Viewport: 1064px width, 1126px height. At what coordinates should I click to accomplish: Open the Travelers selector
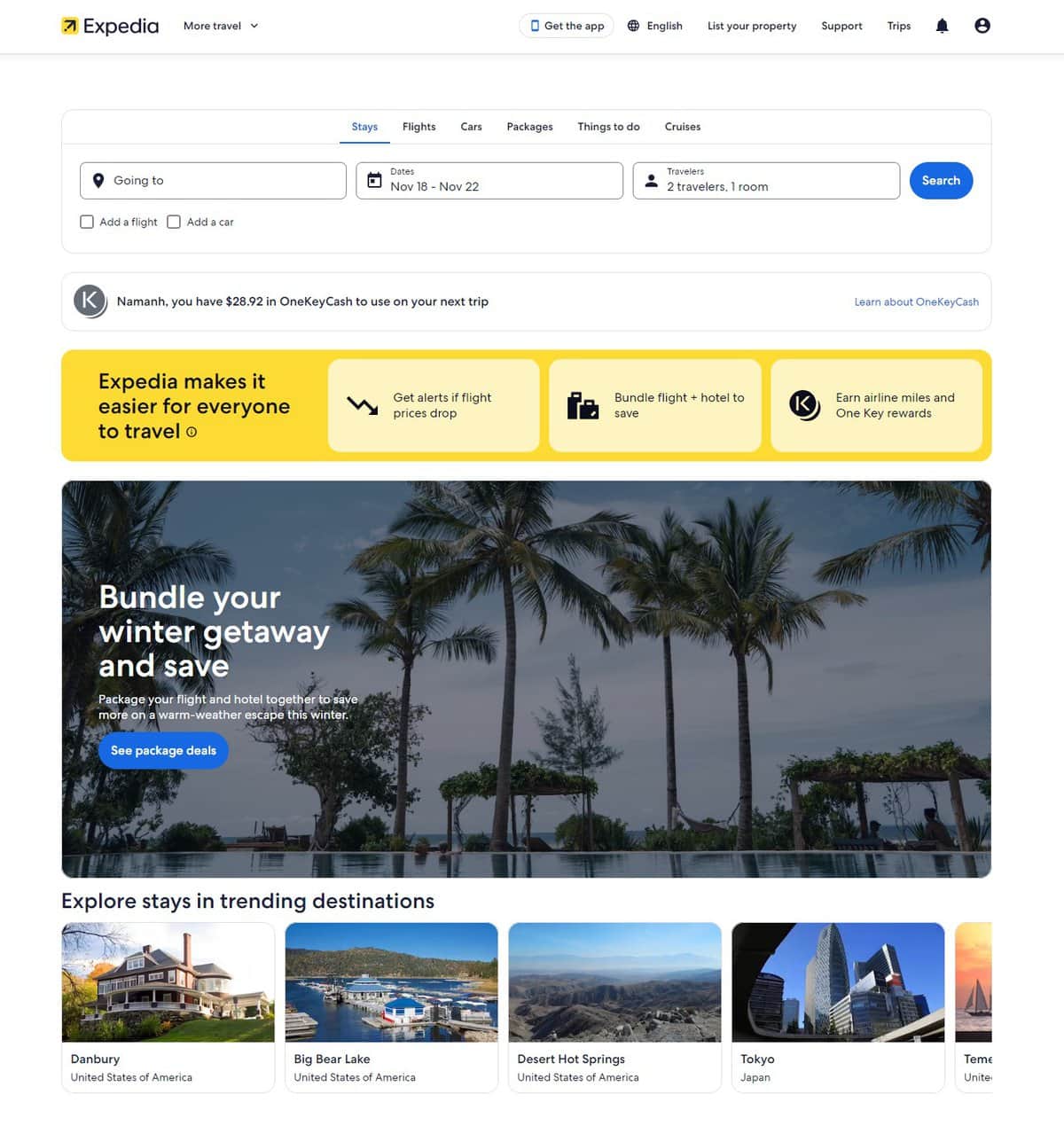click(766, 181)
